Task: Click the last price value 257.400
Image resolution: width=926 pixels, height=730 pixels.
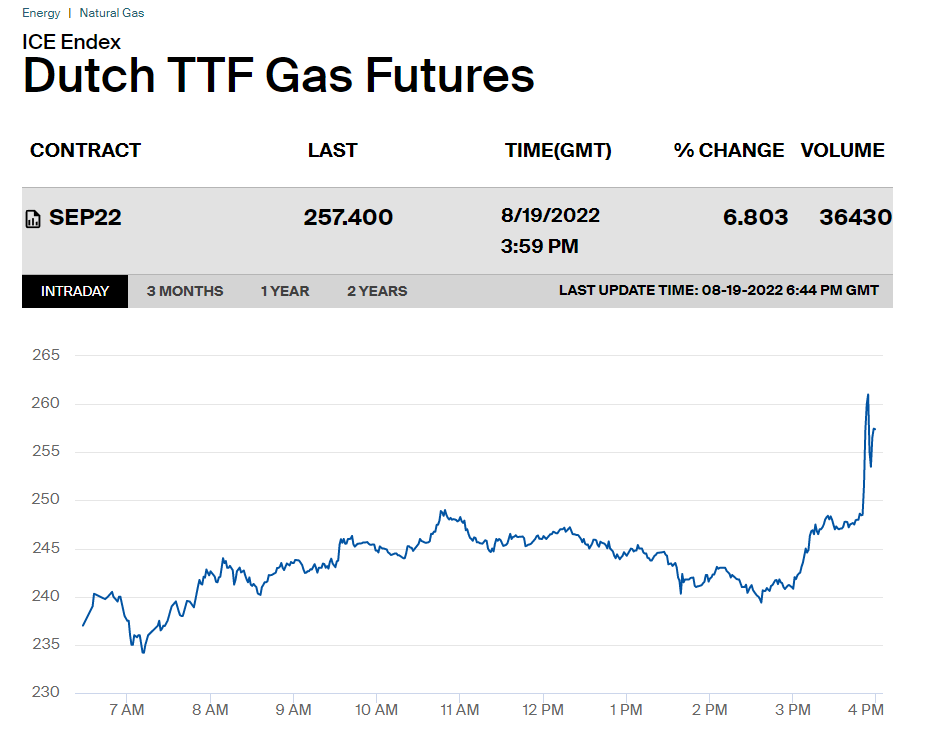Action: tap(348, 217)
